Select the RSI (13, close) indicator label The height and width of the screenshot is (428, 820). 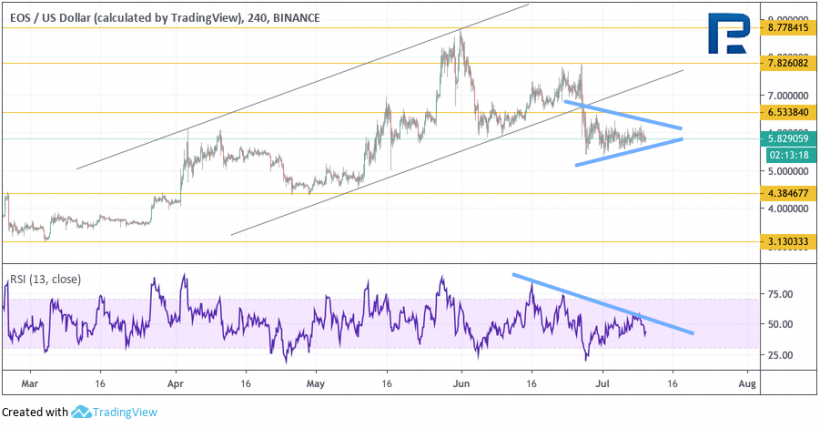(x=43, y=279)
